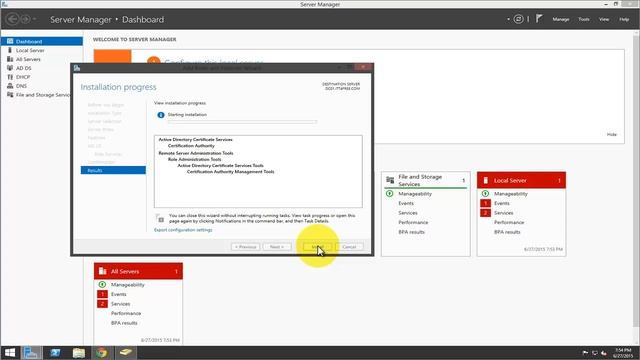The width and height of the screenshot is (640, 360).
Task: Open Chrome from taskbar
Action: click(x=102, y=353)
